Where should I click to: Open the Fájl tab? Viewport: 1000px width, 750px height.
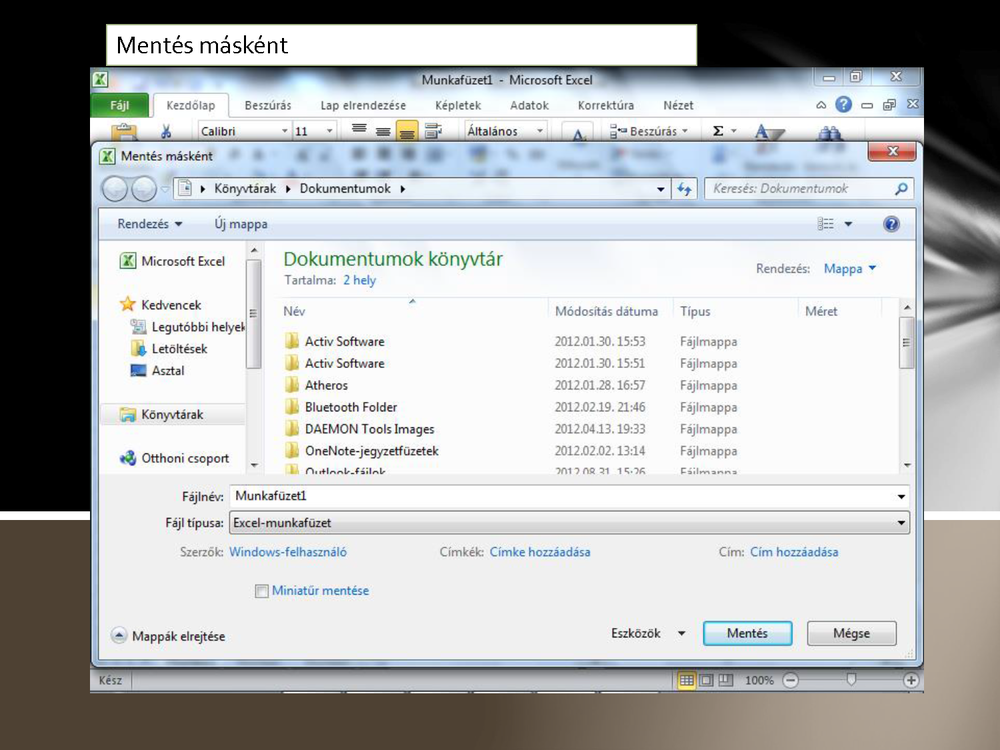pyautogui.click(x=119, y=105)
